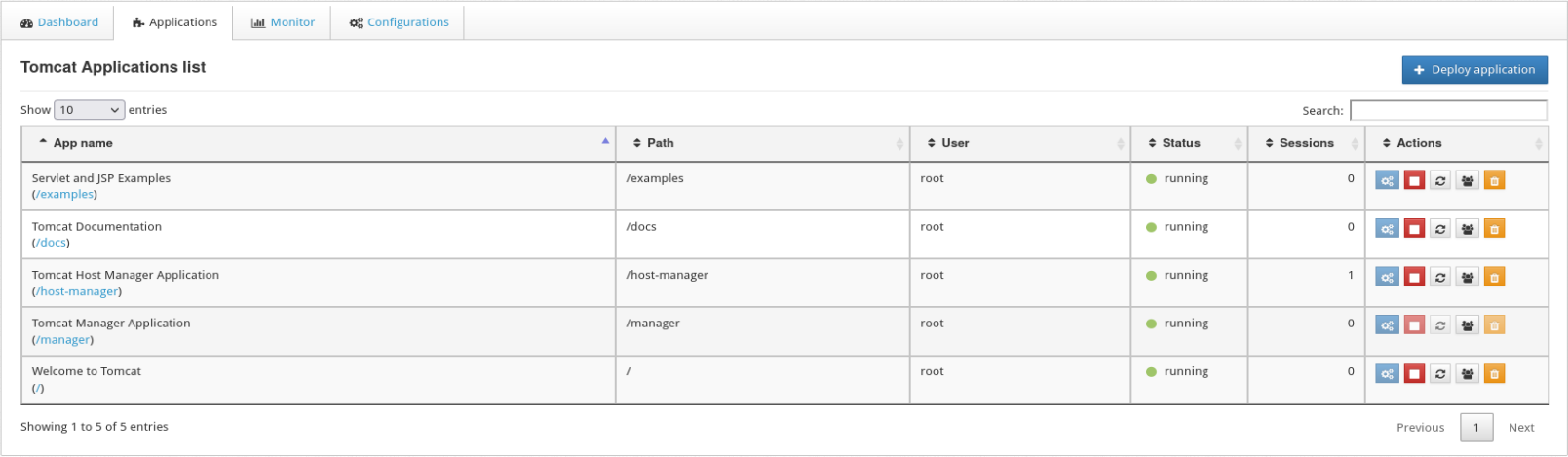Stop the Servlet and JSP Examples app
The image size is (1568, 457).
click(1414, 180)
